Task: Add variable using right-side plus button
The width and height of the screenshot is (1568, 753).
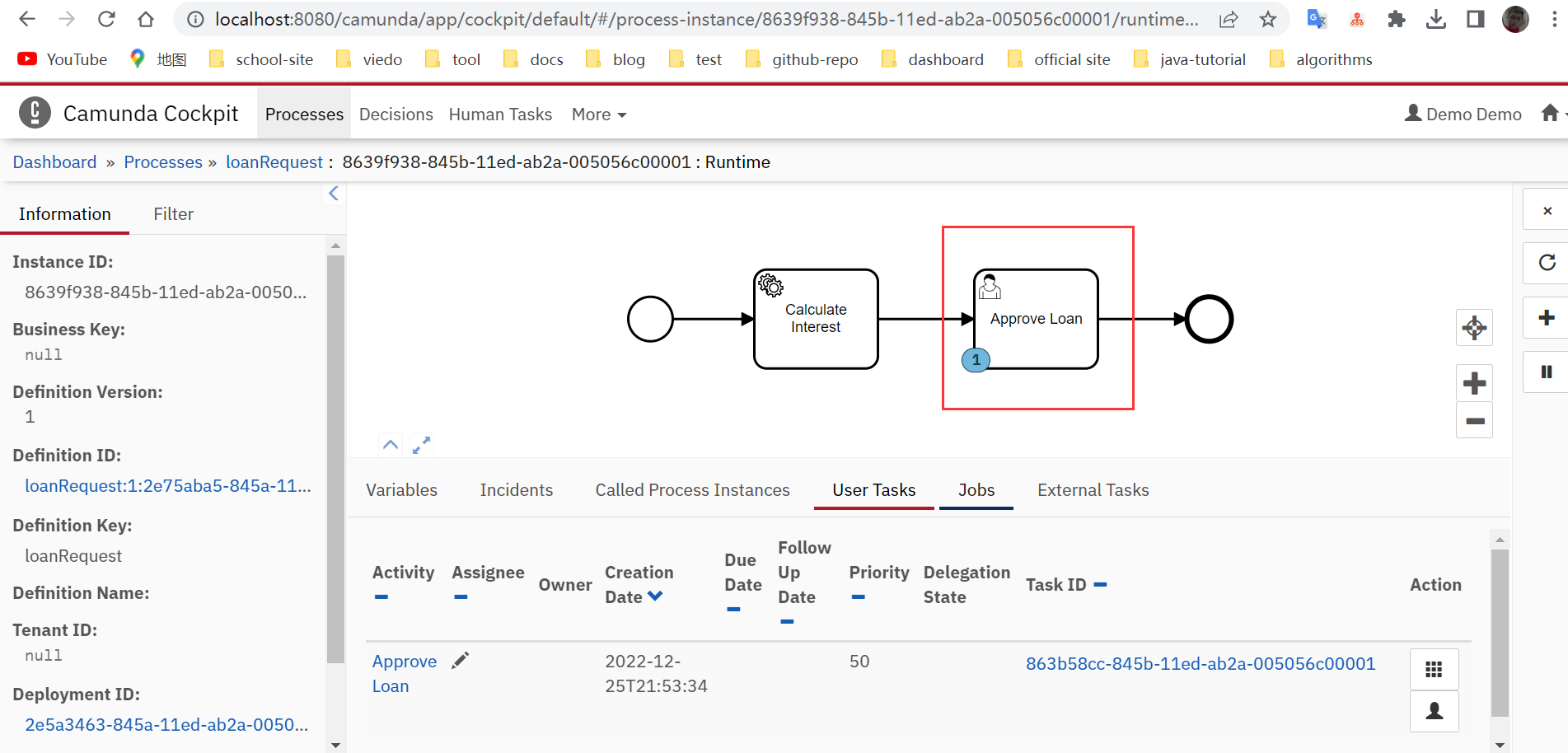Action: (x=1547, y=318)
